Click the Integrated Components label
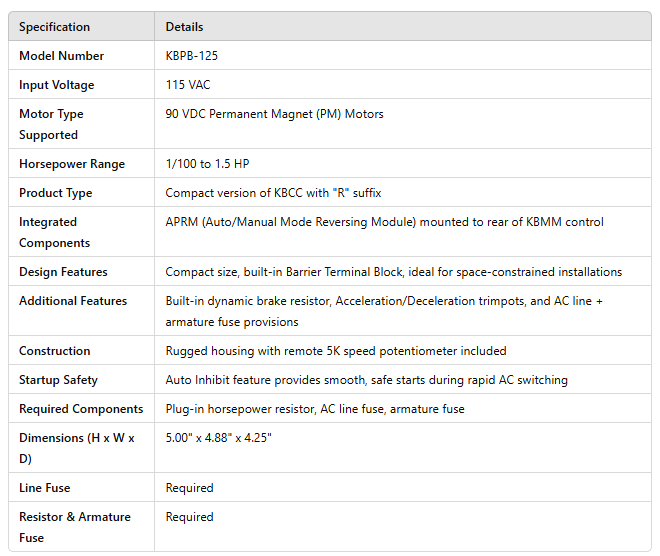This screenshot has width=660, height=556. [x=54, y=232]
